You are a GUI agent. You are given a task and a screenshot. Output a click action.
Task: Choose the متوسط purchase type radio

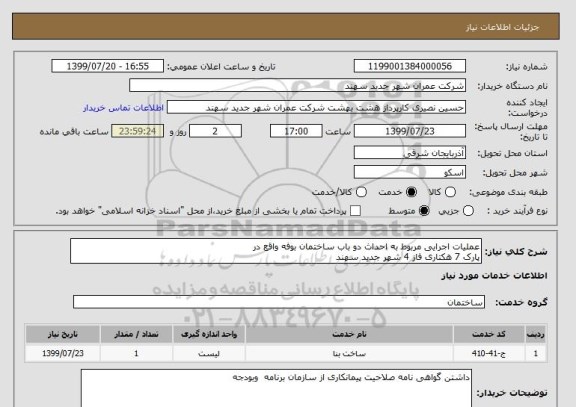click(424, 211)
